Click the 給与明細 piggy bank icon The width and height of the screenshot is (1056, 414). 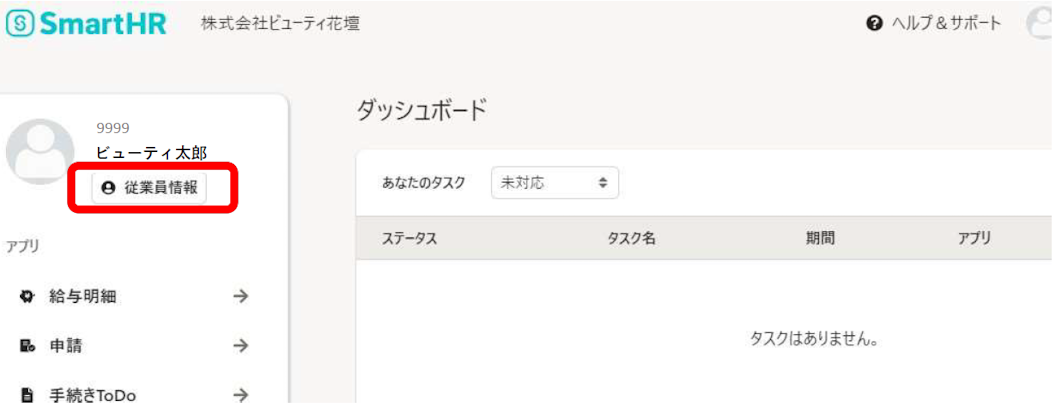tap(28, 296)
